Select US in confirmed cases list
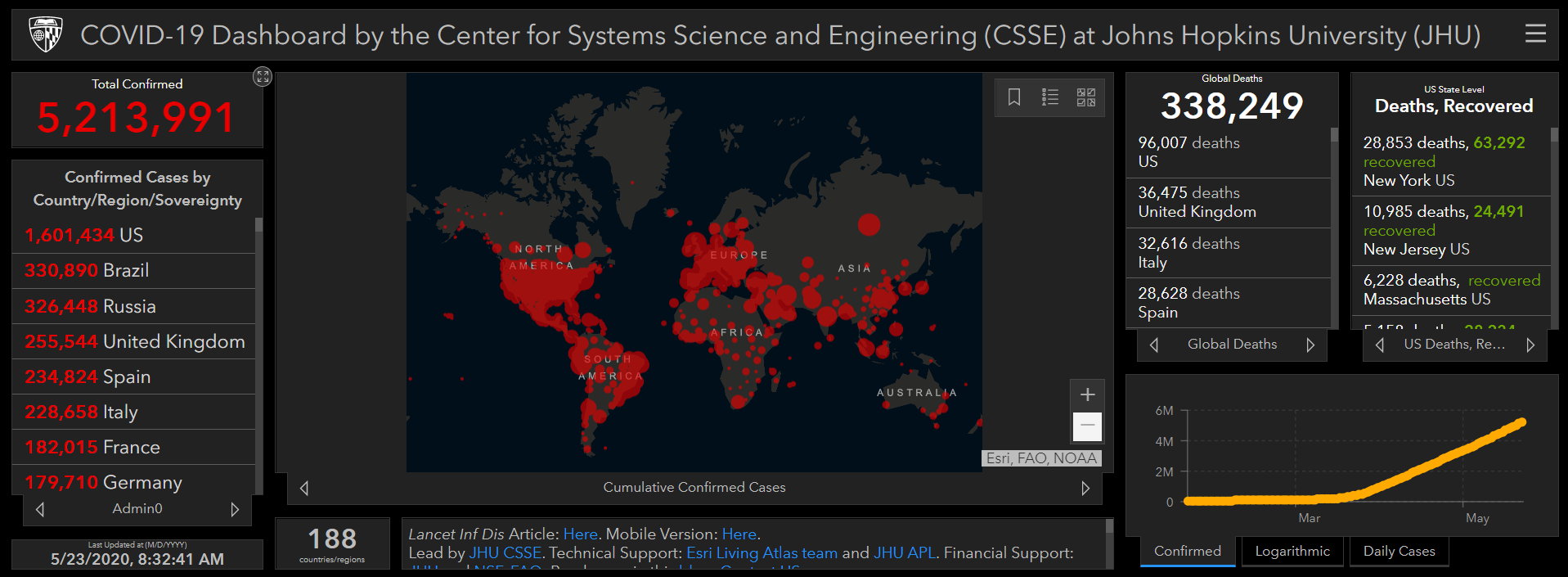This screenshot has width=1568, height=577. pos(134,235)
